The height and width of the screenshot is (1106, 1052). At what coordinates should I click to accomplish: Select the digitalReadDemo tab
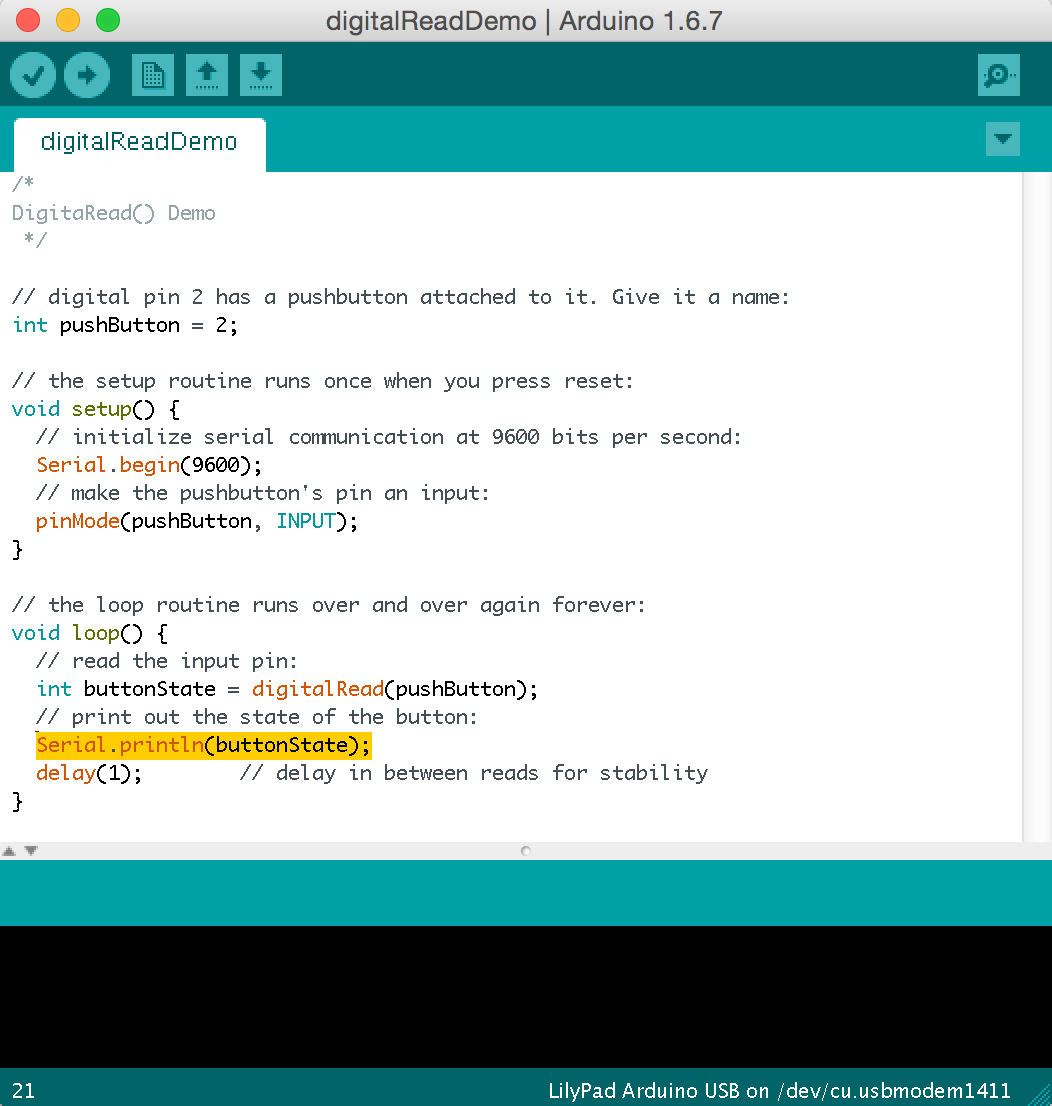[139, 142]
